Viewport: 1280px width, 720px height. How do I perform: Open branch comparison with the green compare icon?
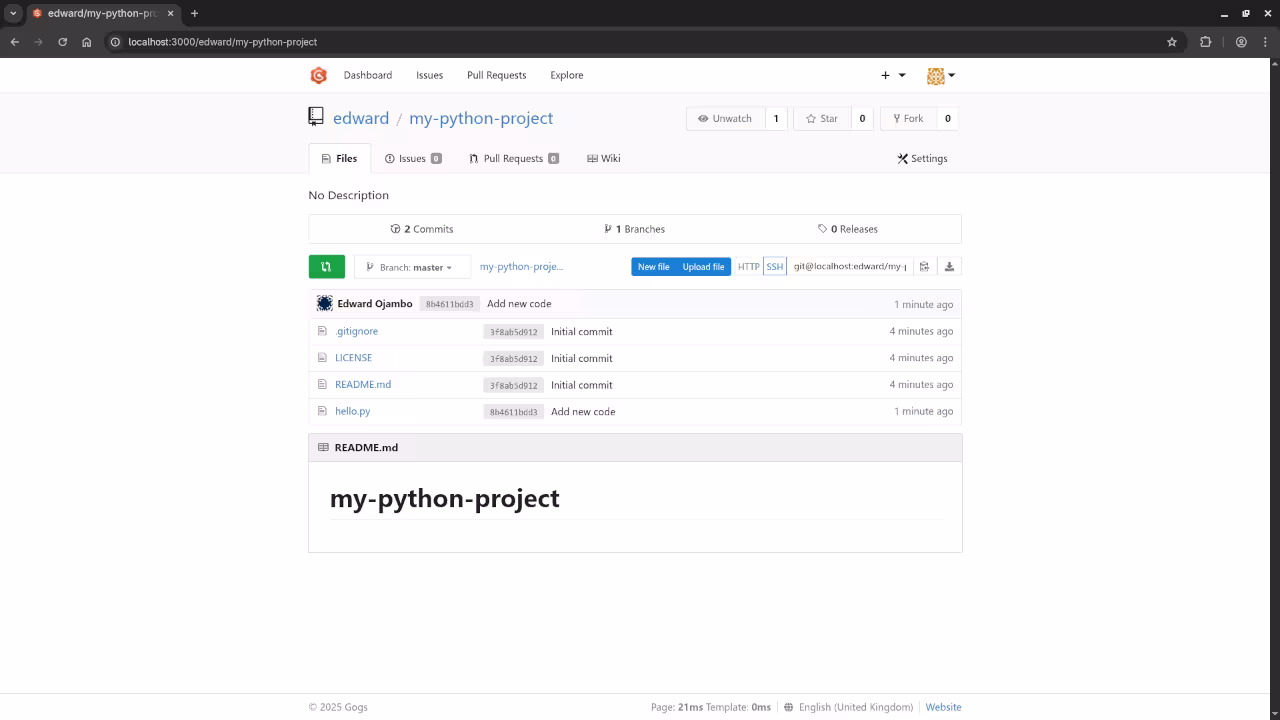[326, 266]
